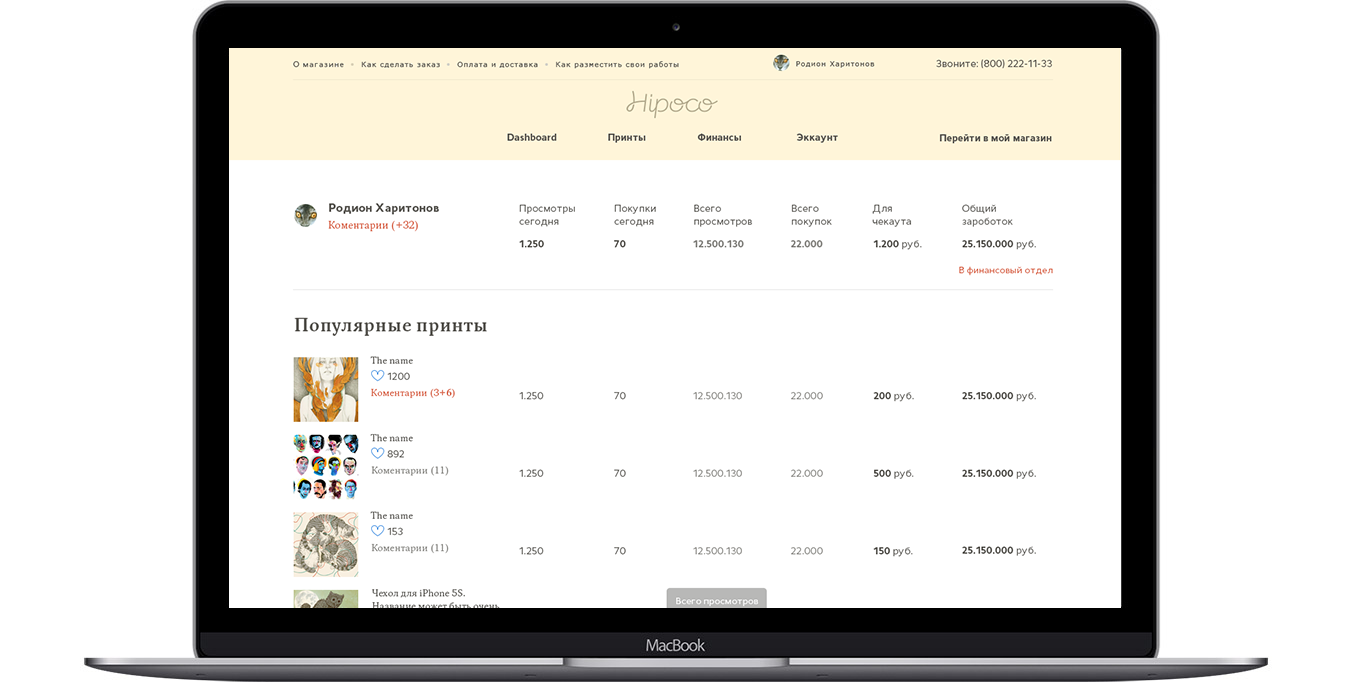Viewport: 1361px width, 682px height.
Task: Click phone number (800) 222-11-33
Action: (1016, 64)
